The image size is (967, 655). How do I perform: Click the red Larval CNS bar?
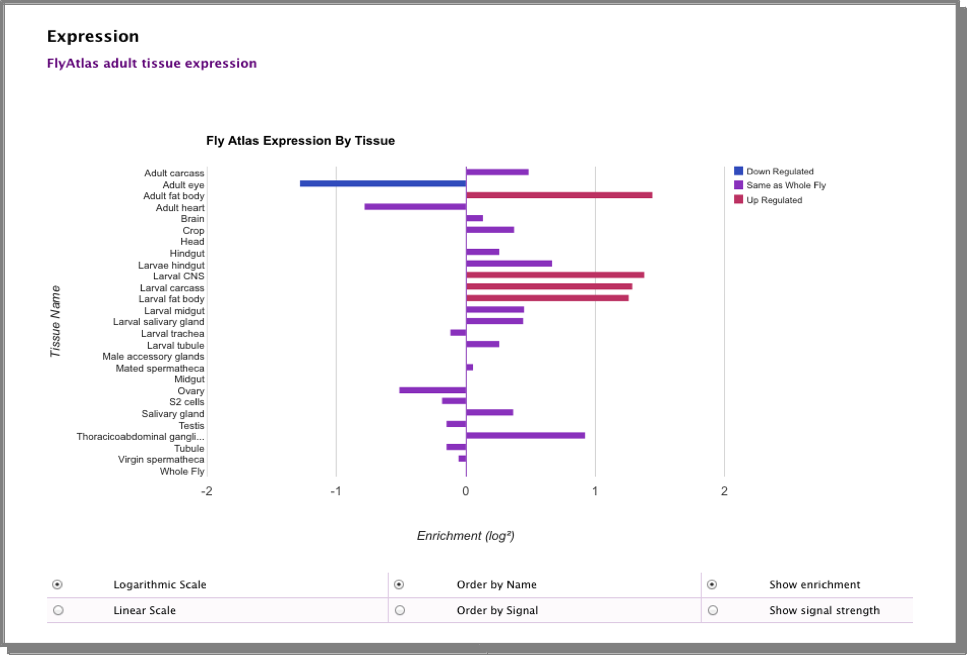pyautogui.click(x=555, y=275)
